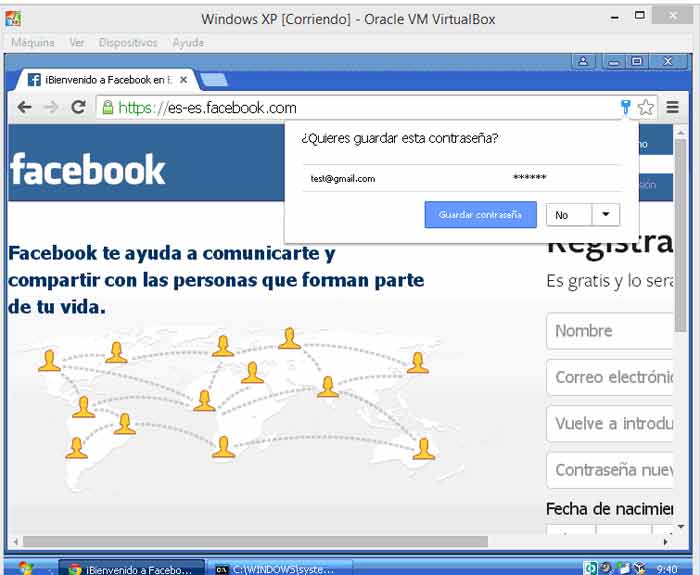This screenshot has height=575, width=700.
Task: Open the Chrome hamburger menu
Action: 673,108
